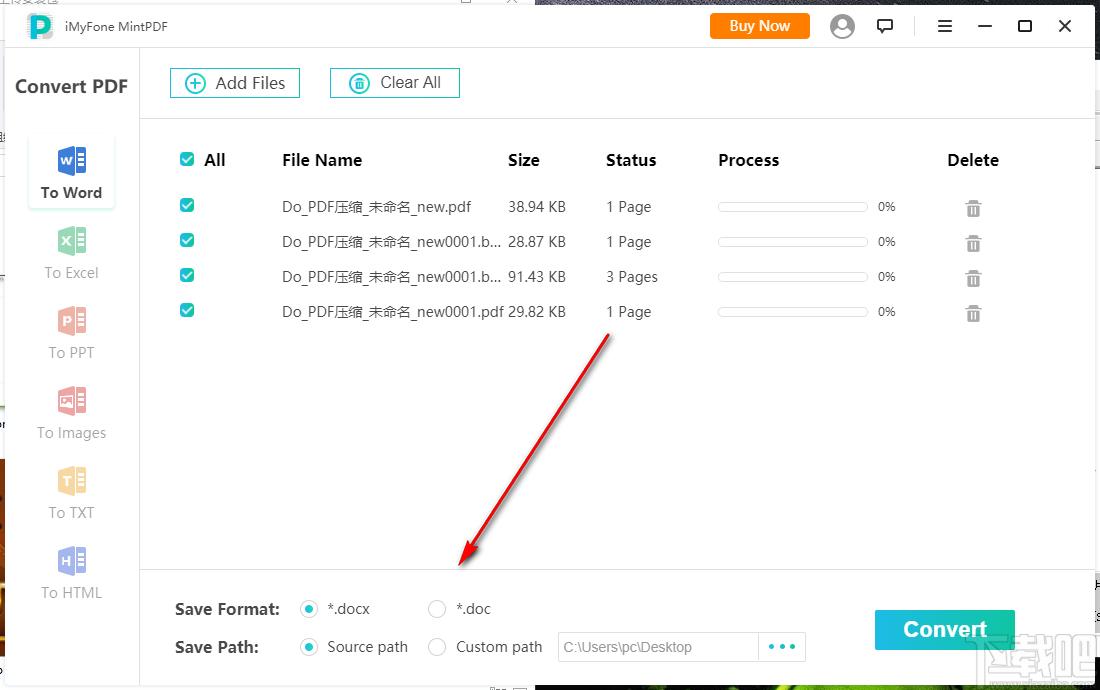Choose Source path as save location
The width and height of the screenshot is (1100, 690).
(309, 647)
